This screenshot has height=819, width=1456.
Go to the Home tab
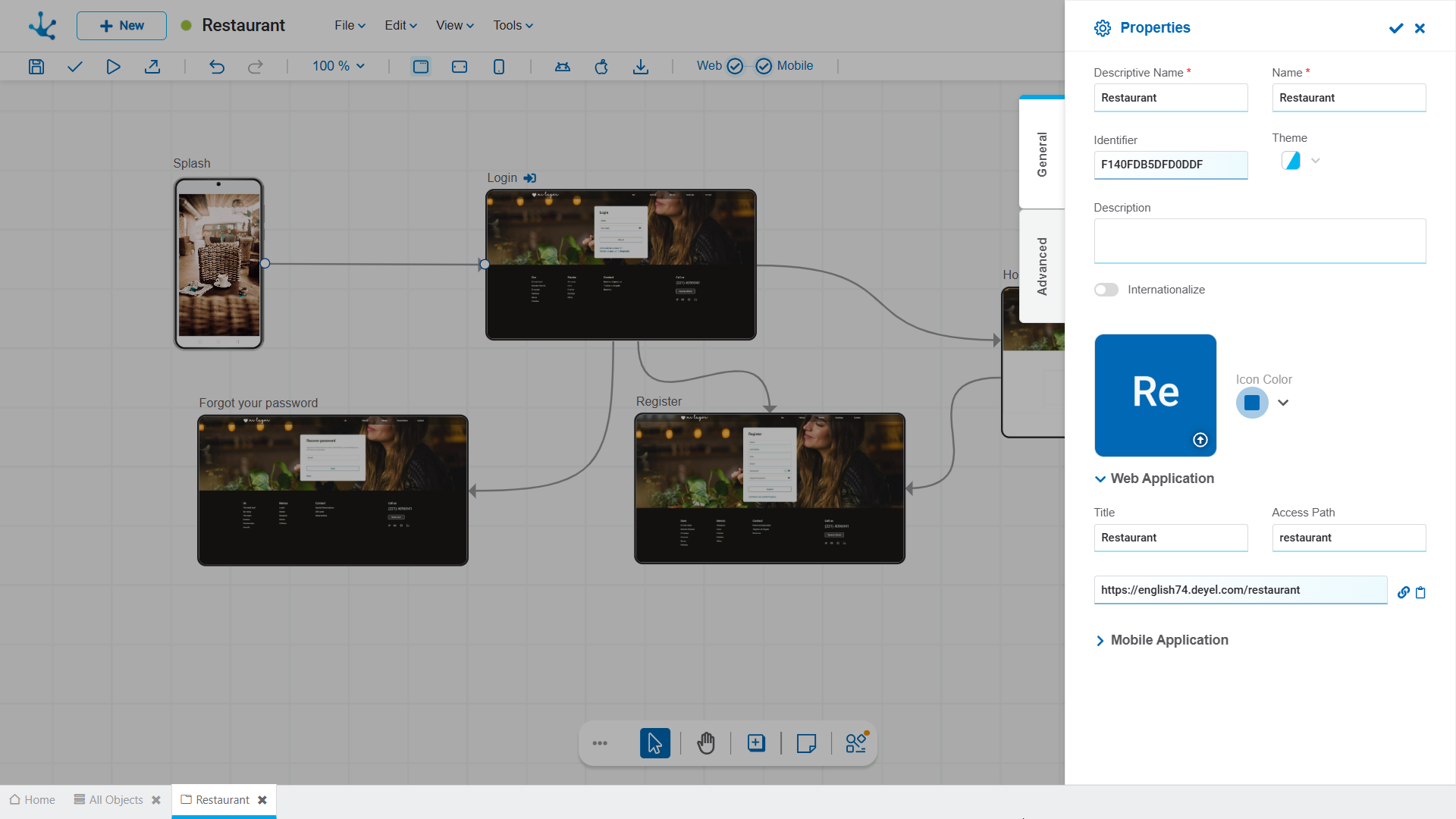click(x=32, y=800)
